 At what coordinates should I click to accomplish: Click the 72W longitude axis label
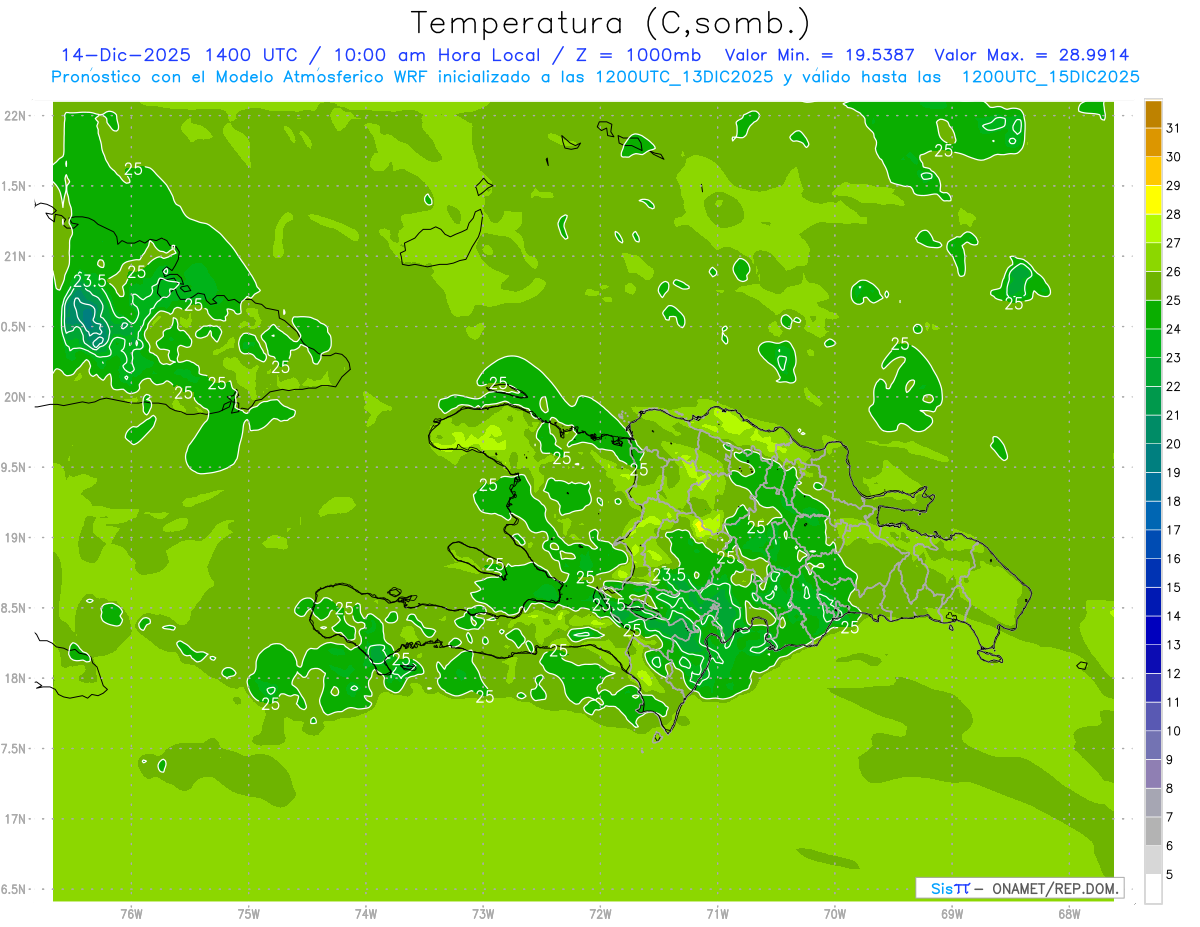(x=600, y=914)
